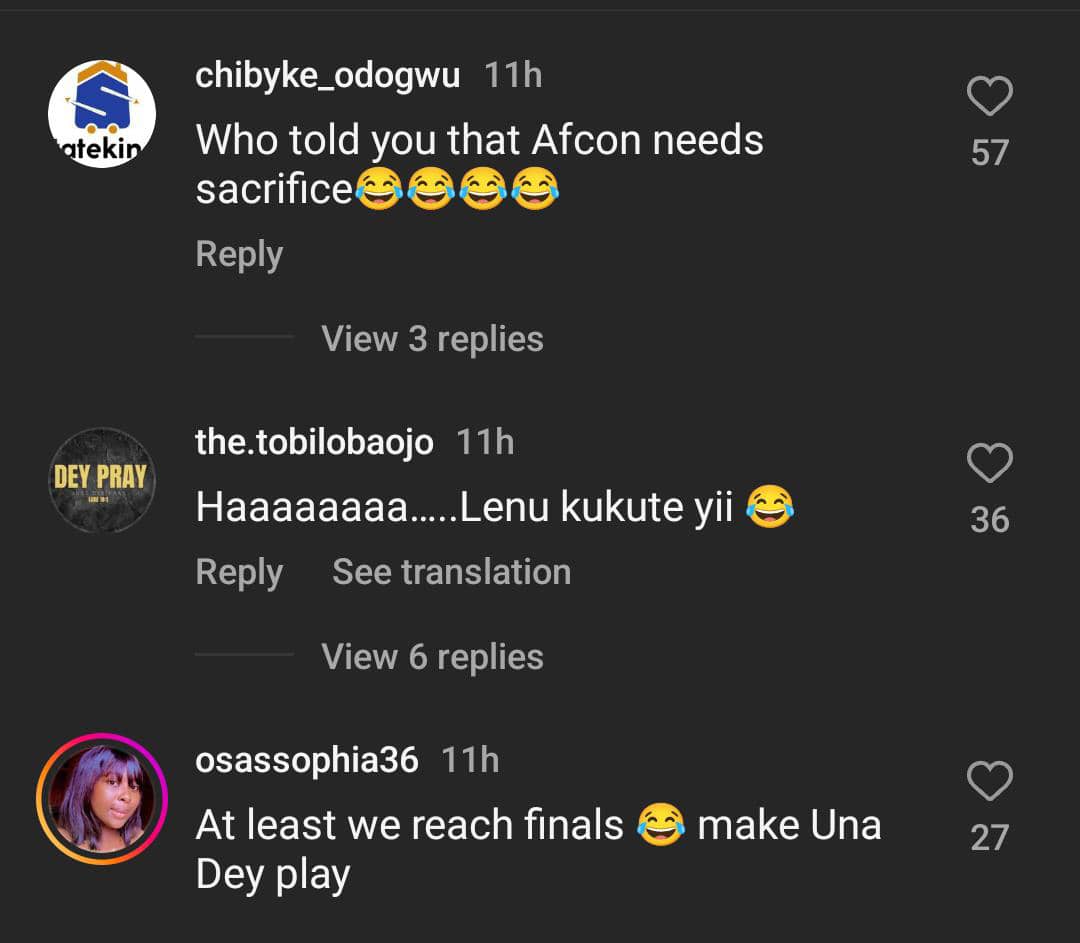
Task: Open the.tobilobaojo username link
Action: 314,442
